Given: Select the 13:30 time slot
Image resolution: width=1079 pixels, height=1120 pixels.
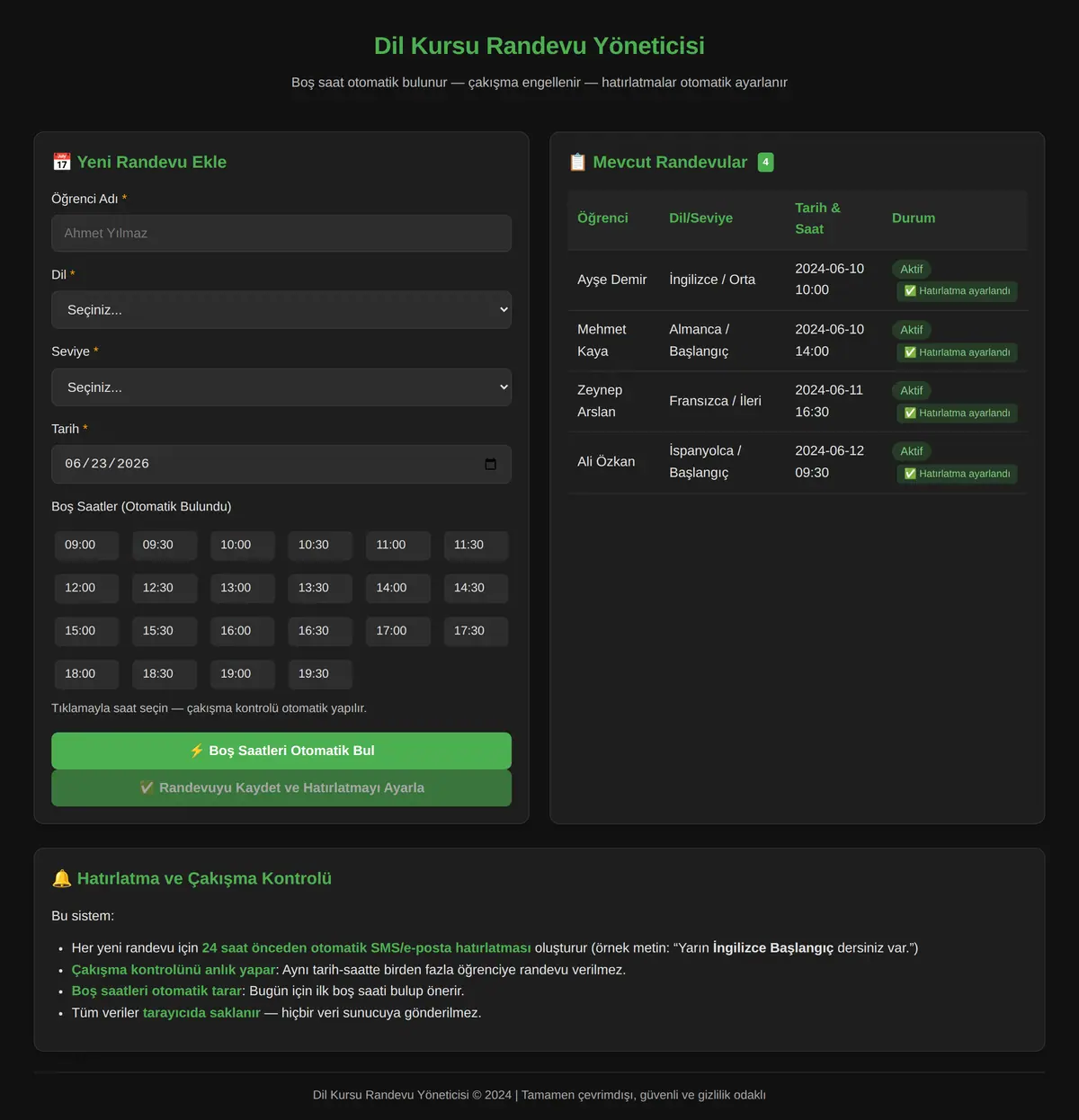Looking at the screenshot, I should [x=320, y=588].
